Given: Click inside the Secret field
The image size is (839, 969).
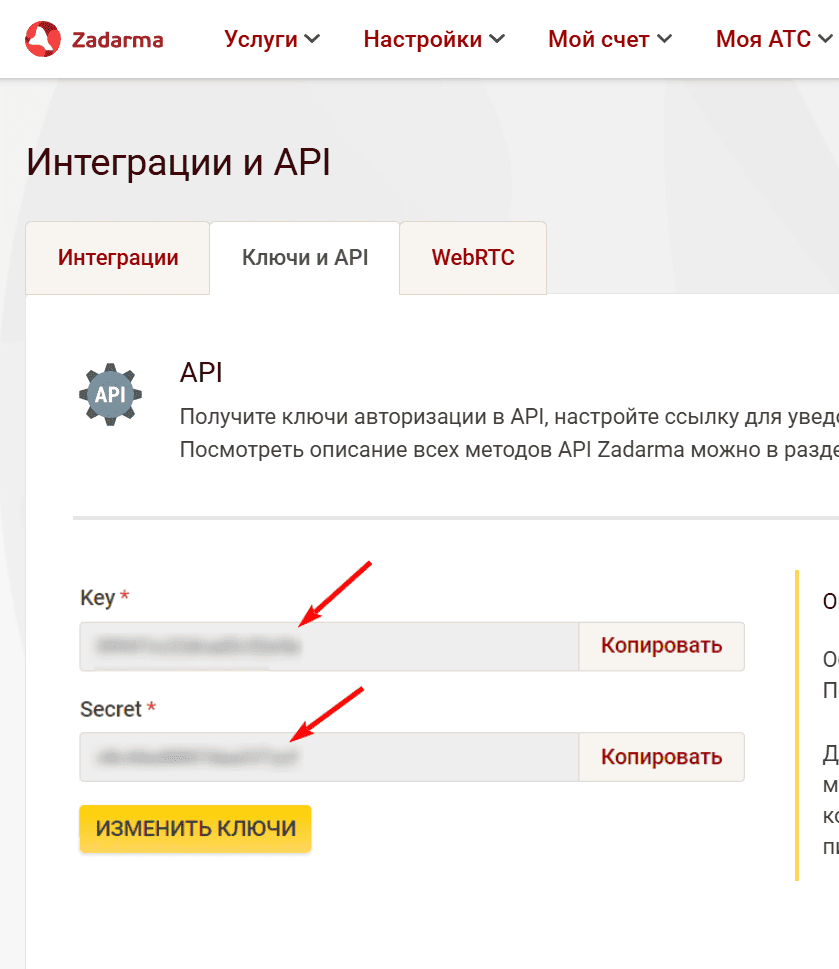Looking at the screenshot, I should (x=329, y=757).
